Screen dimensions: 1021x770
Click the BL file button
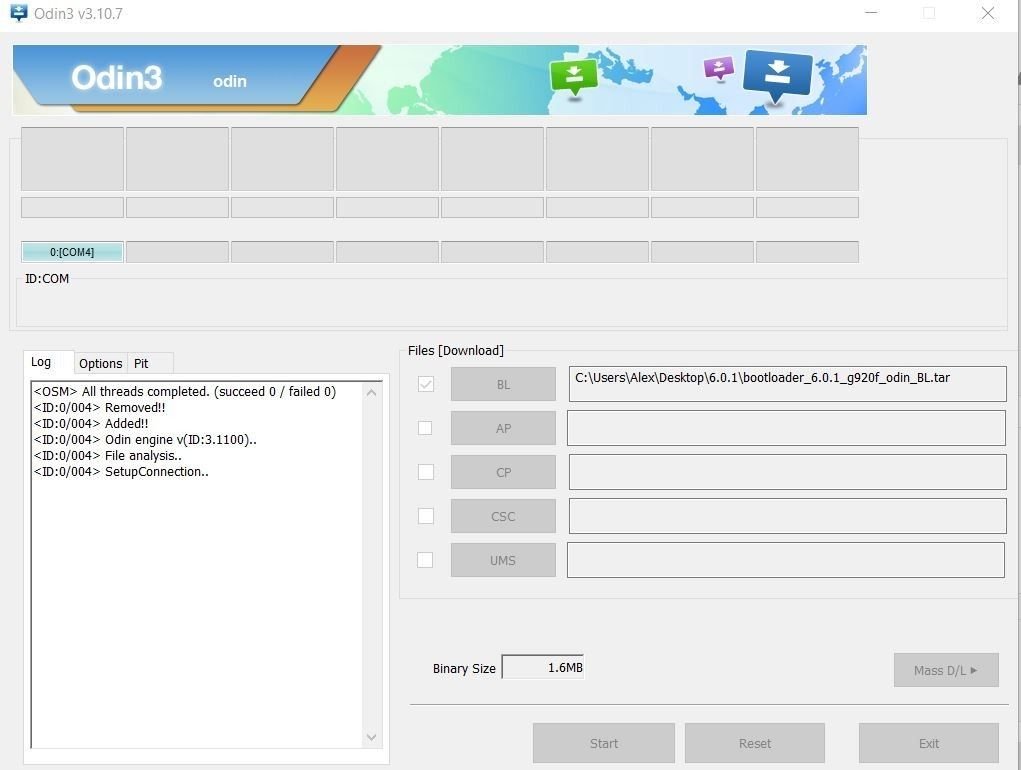click(503, 385)
